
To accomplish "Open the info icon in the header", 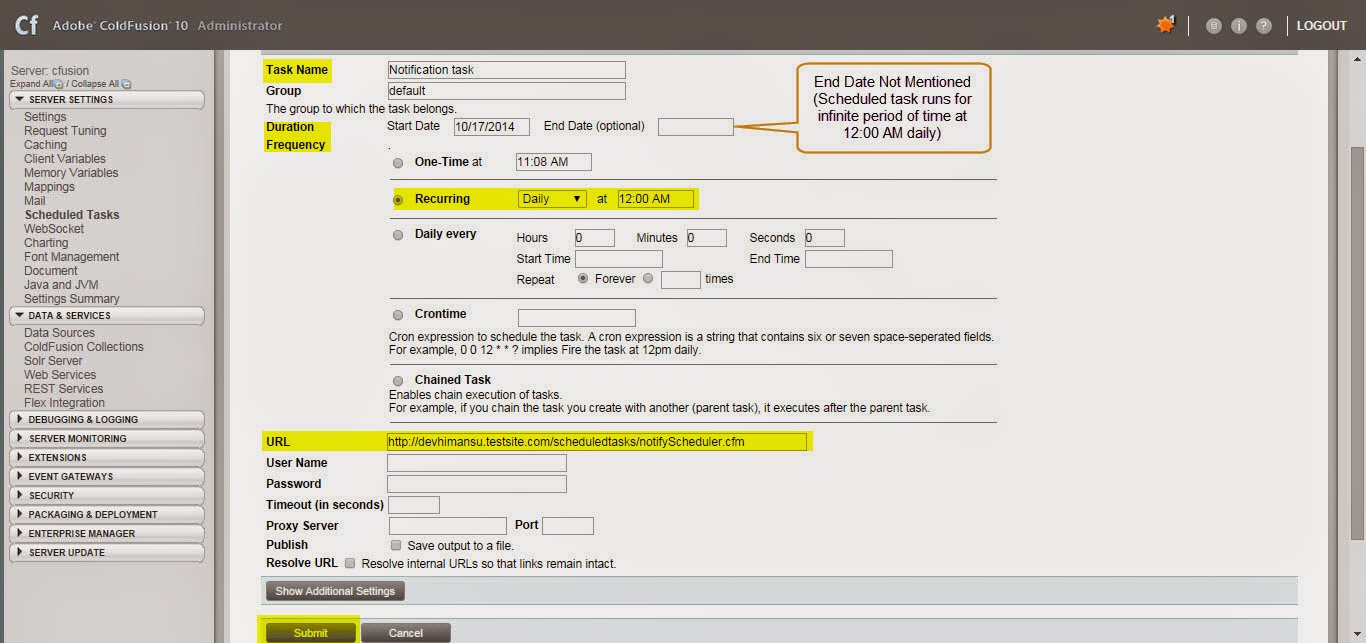I will [x=1238, y=25].
